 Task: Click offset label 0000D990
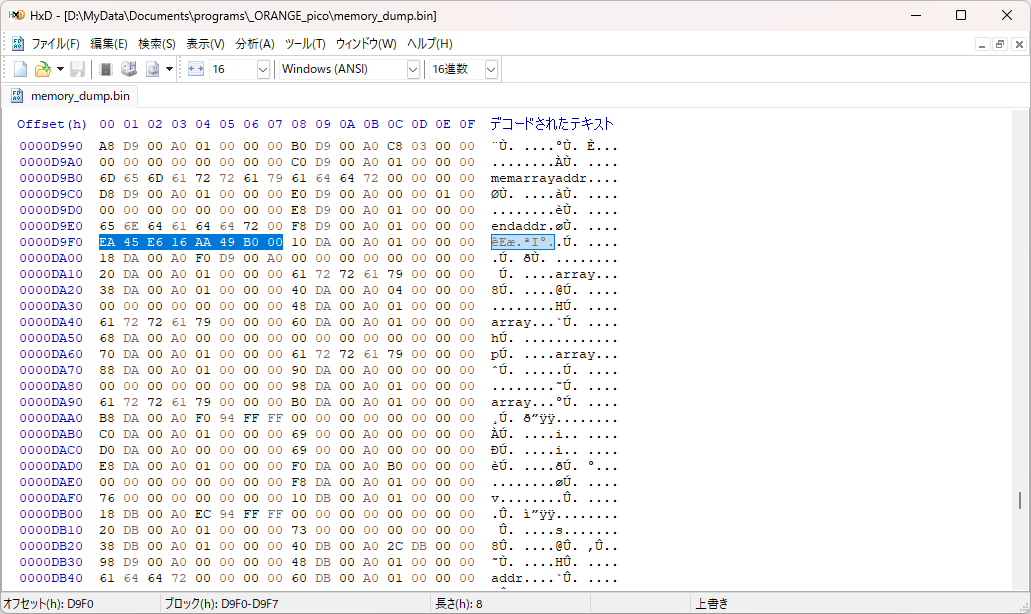click(x=51, y=146)
